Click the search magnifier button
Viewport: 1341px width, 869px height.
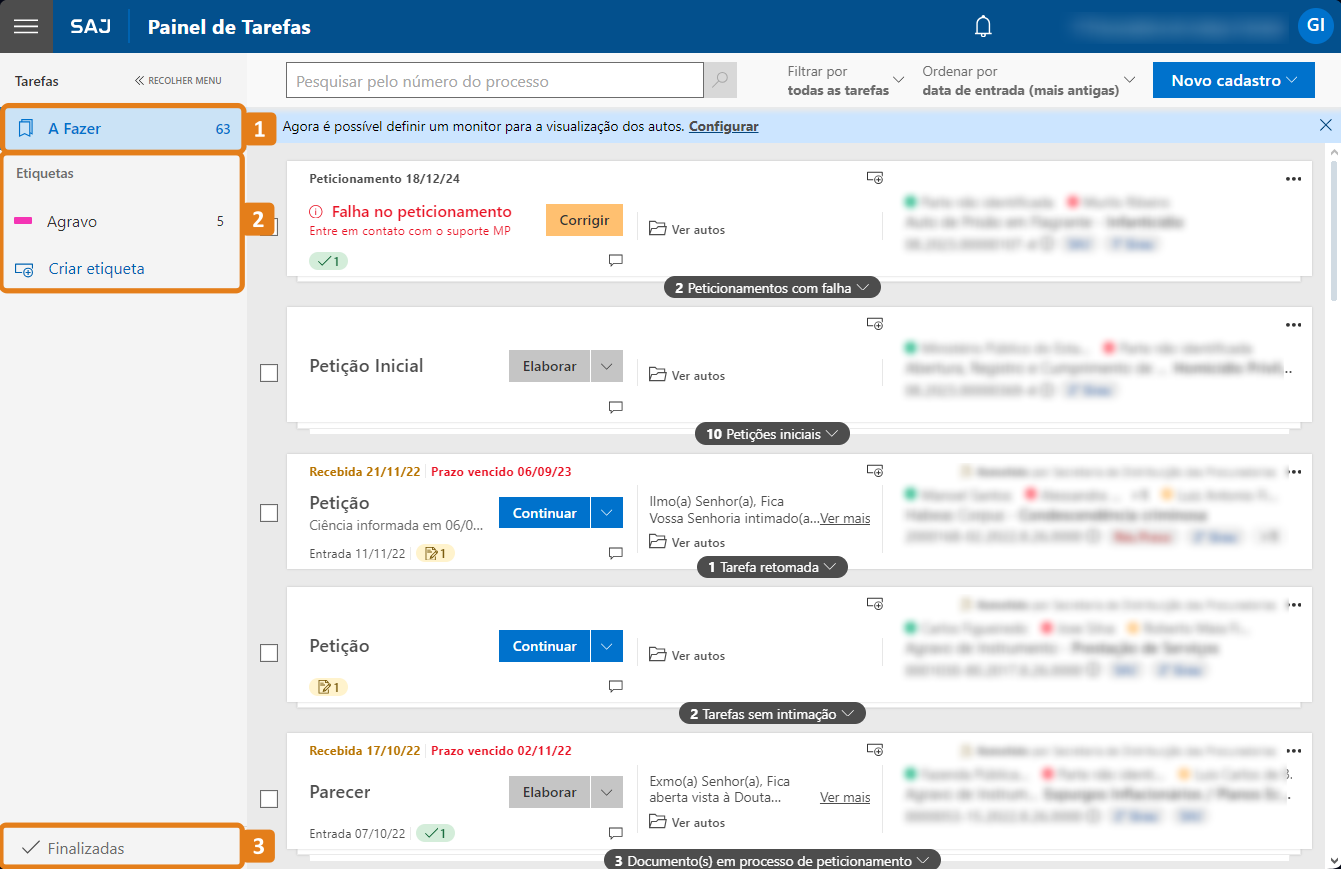pyautogui.click(x=720, y=81)
